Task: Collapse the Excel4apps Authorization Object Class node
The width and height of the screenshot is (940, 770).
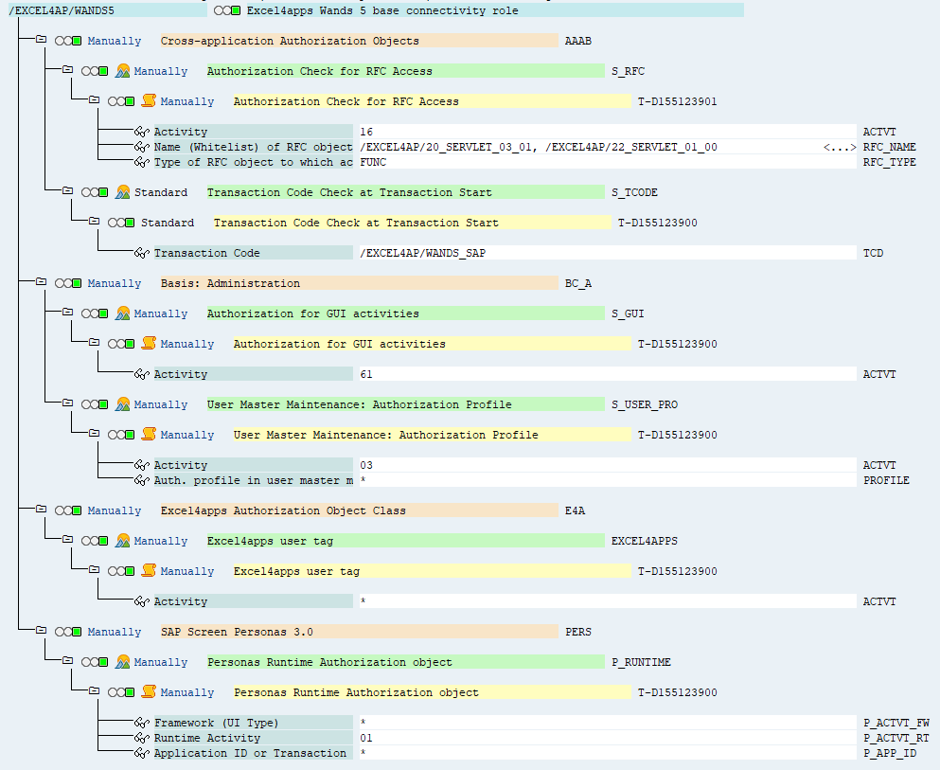Action: 41,509
